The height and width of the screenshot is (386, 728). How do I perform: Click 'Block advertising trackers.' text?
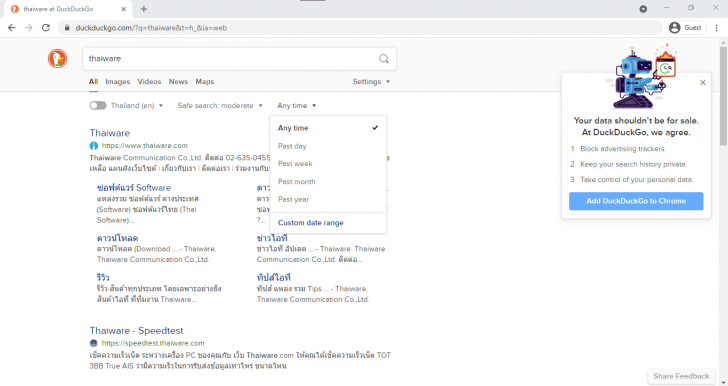tap(623, 149)
